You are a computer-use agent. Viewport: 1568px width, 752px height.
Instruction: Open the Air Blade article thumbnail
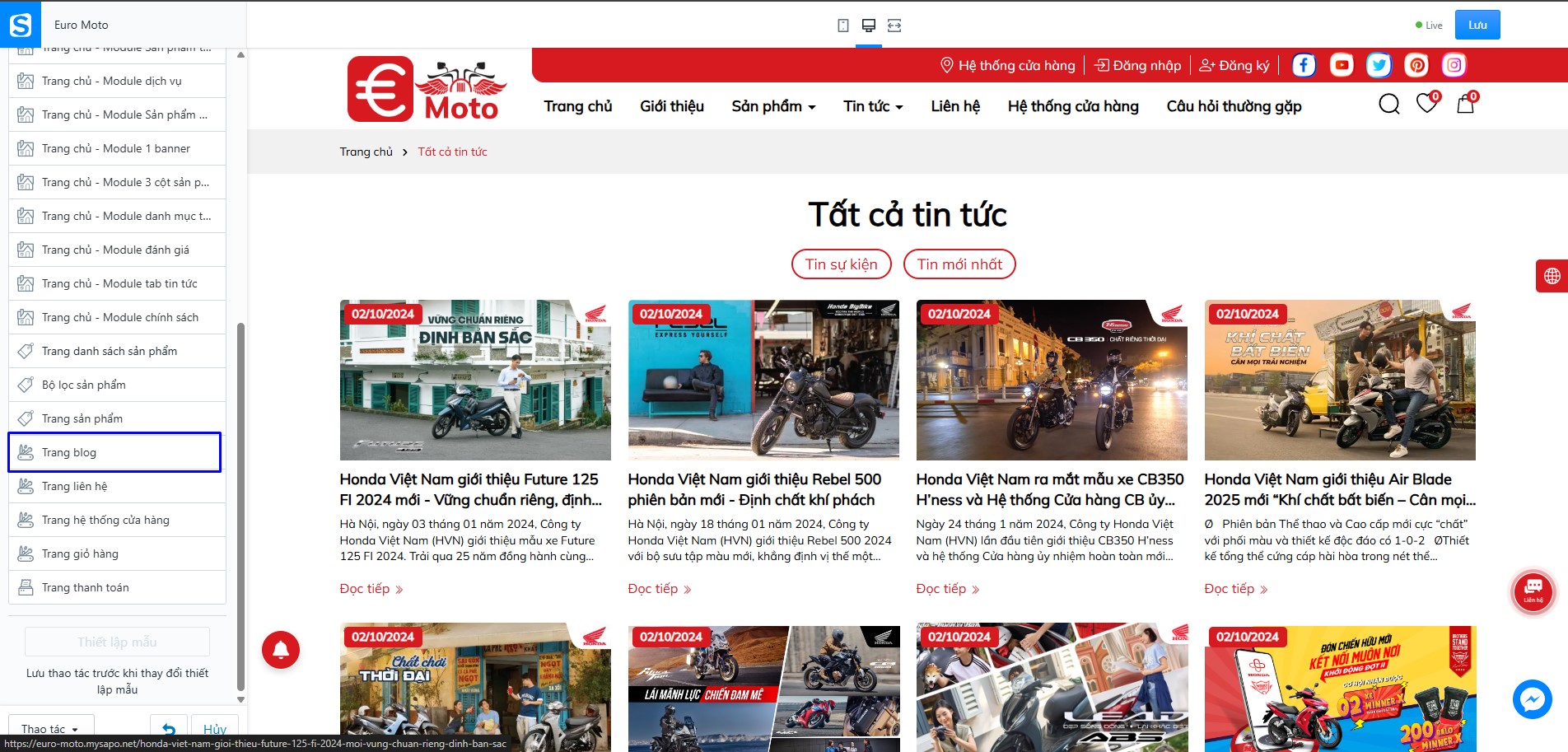pos(1340,380)
